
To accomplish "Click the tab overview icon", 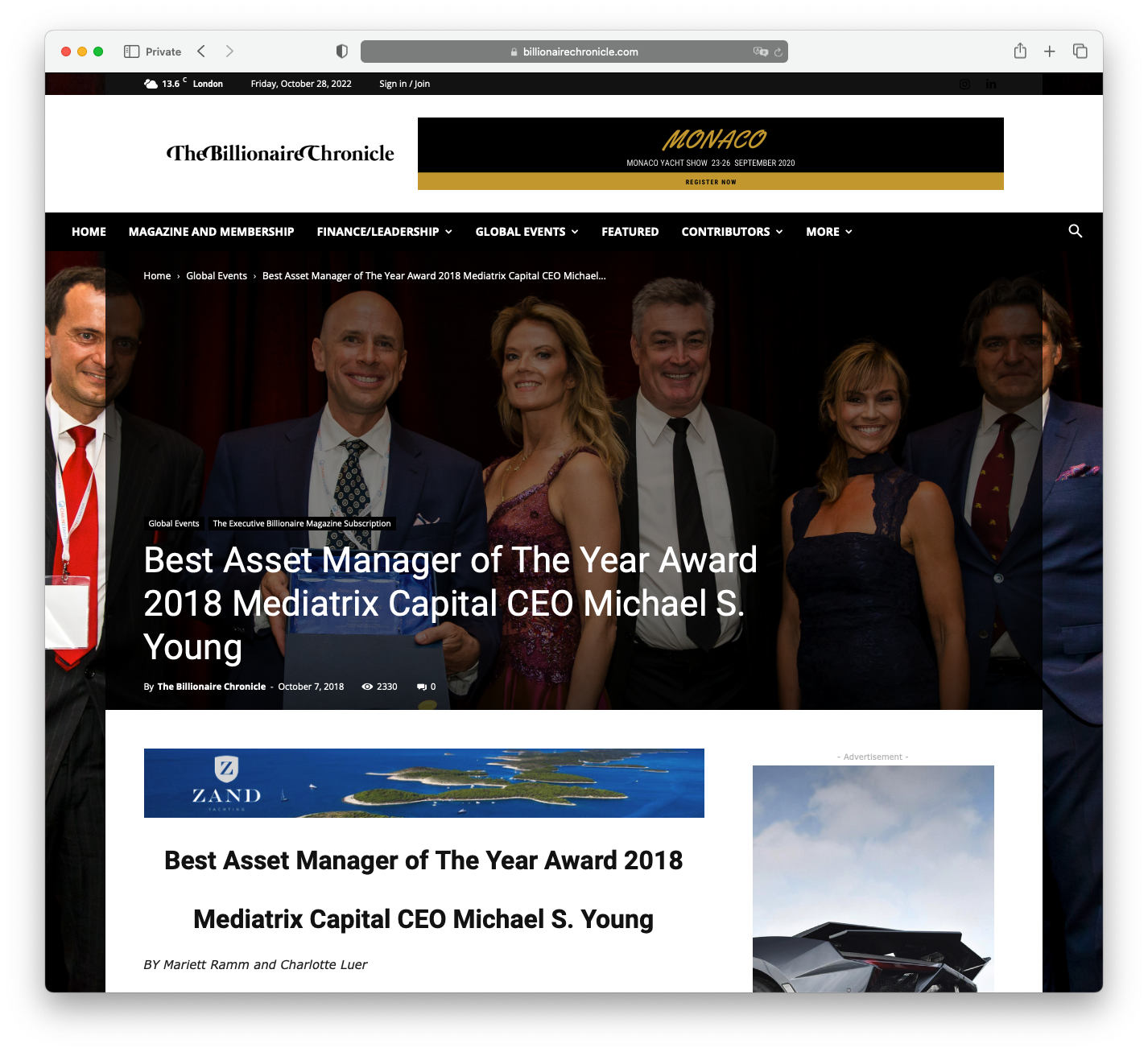I will pos(1080,51).
